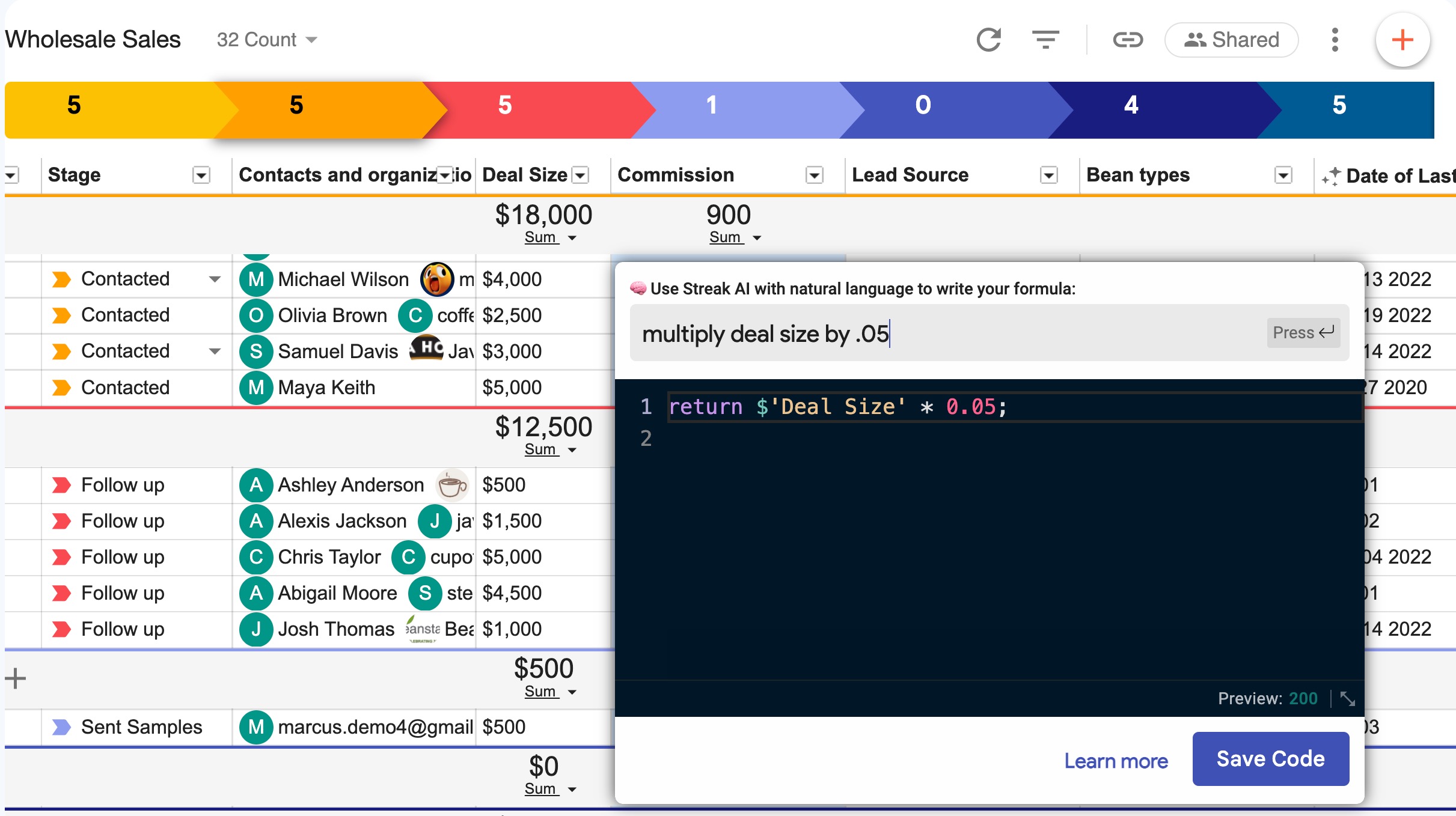Screen dimensions: 1456x816
Task: Click the C avatar next to cupo
Action: click(x=408, y=557)
